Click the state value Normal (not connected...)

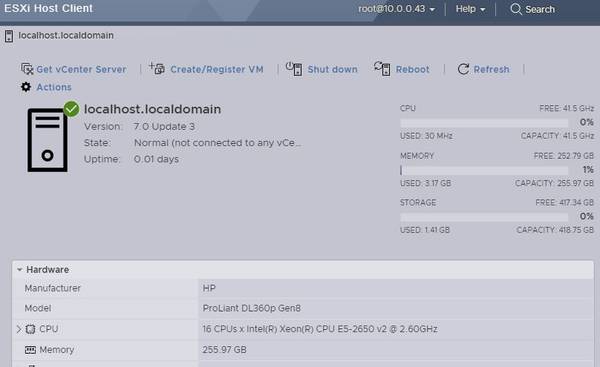pyautogui.click(x=217, y=143)
